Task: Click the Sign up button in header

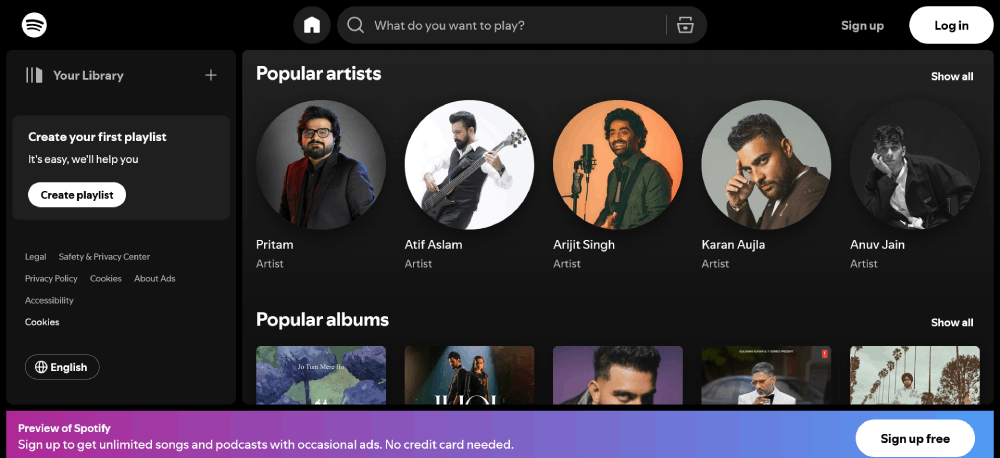Action: (862, 25)
